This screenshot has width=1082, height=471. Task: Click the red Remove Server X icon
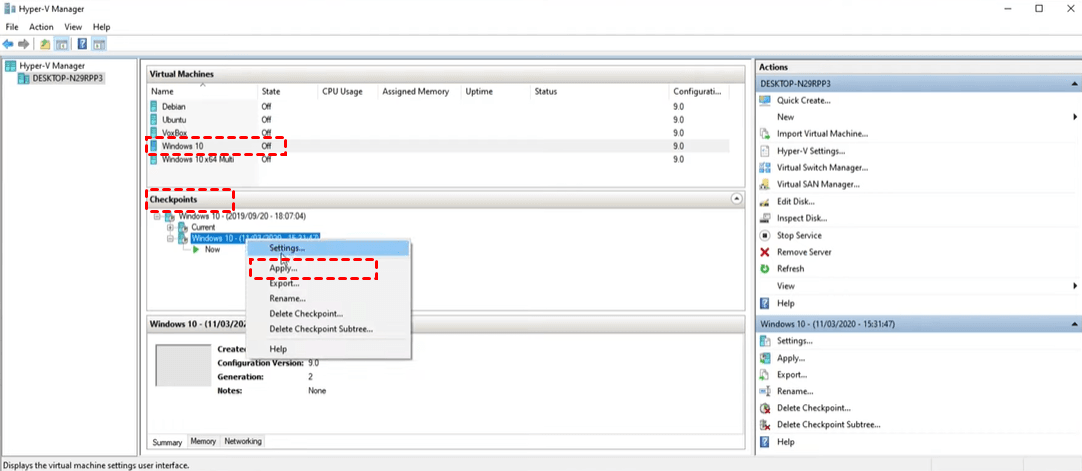tap(765, 252)
